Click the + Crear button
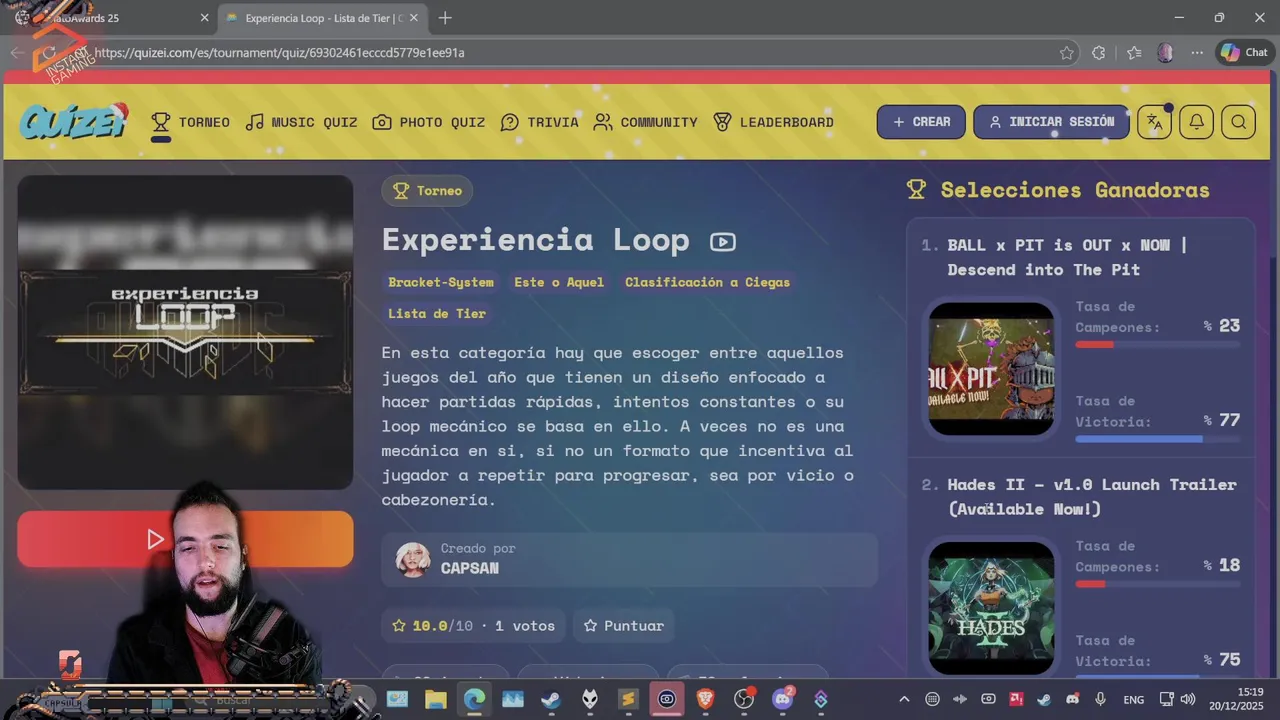The width and height of the screenshot is (1280, 720). pyautogui.click(x=921, y=122)
